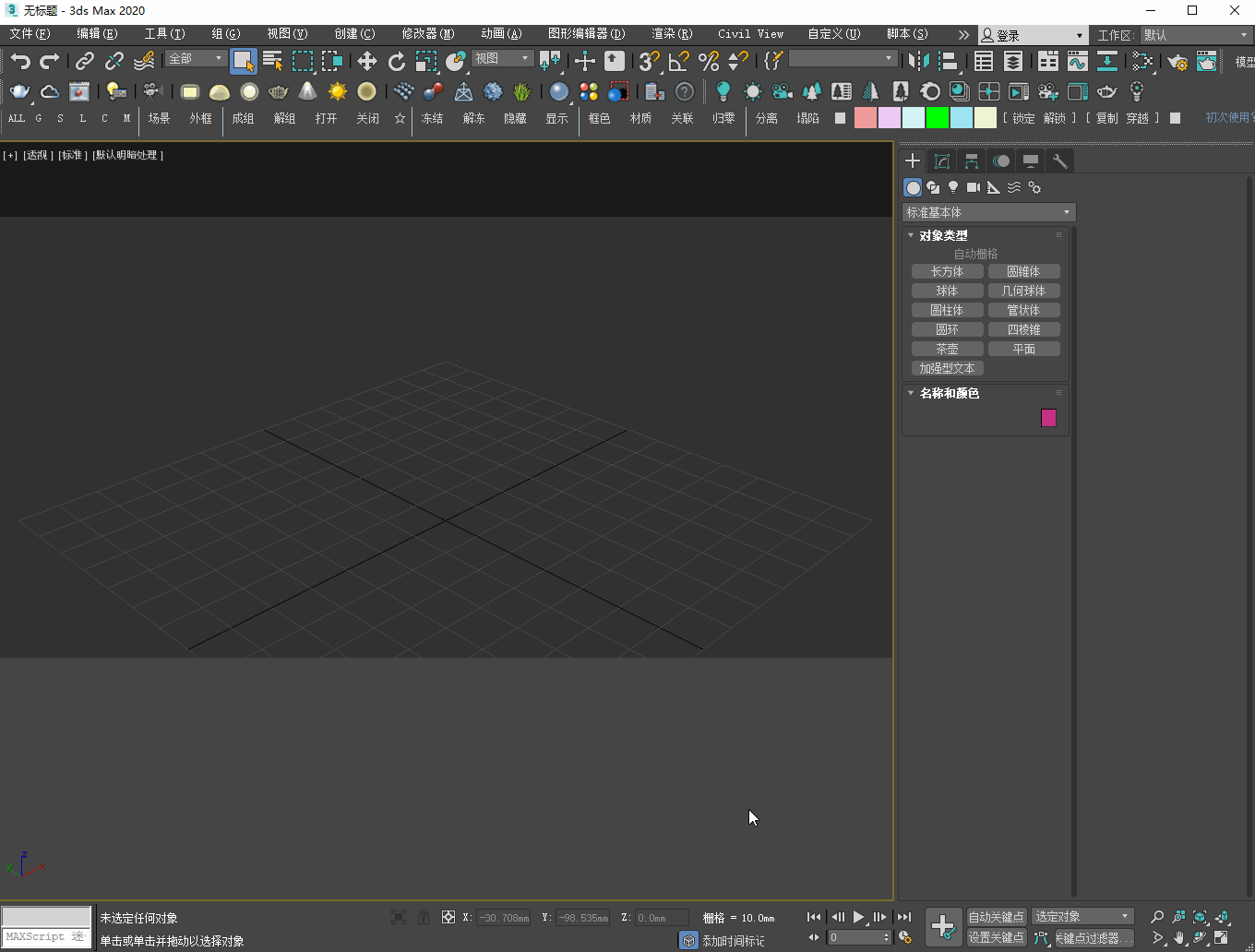Click the Unlink Selection broken chain icon
1255x952 pixels.
click(x=114, y=61)
